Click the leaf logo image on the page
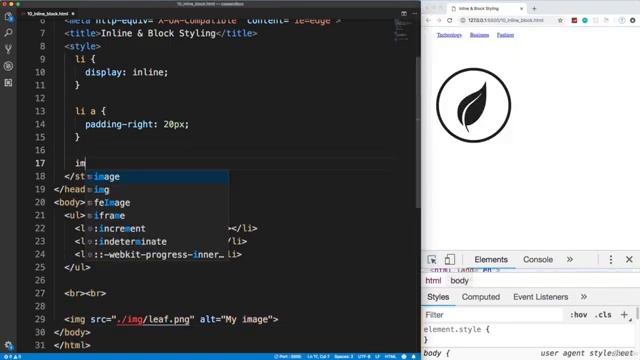 pos(473,105)
